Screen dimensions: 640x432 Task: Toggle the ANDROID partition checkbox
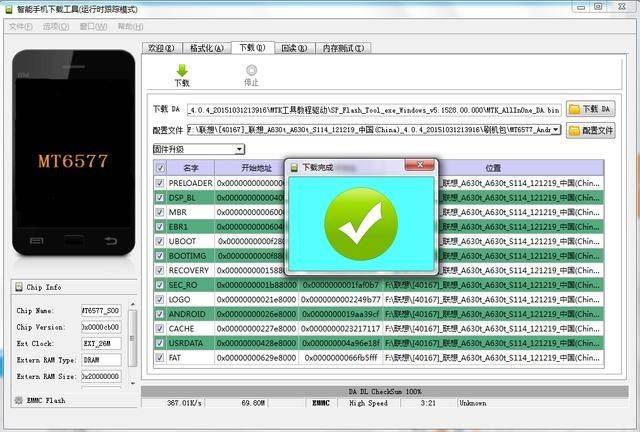[x=160, y=314]
